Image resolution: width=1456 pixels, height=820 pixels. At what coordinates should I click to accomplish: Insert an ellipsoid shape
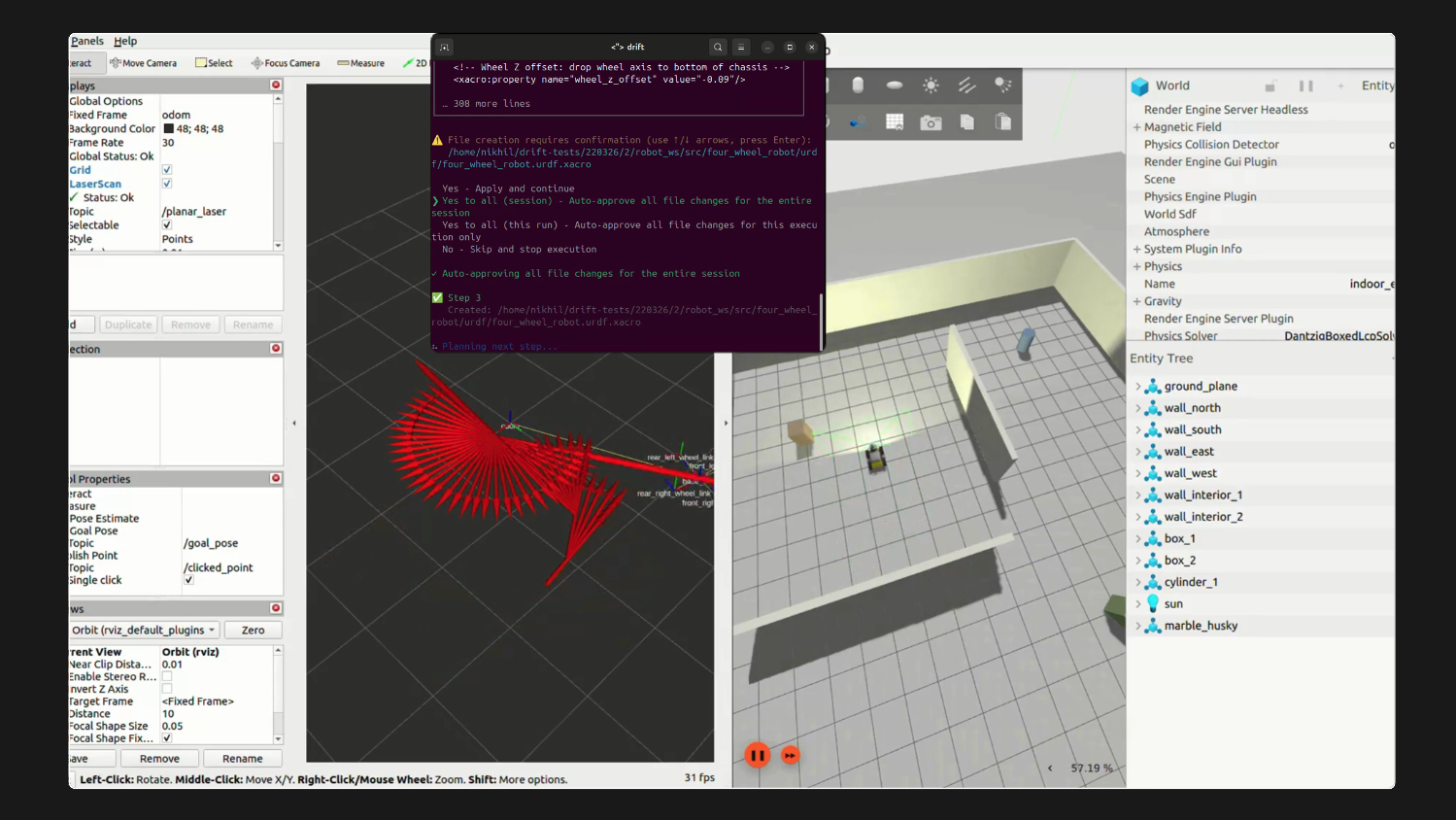pyautogui.click(x=895, y=85)
